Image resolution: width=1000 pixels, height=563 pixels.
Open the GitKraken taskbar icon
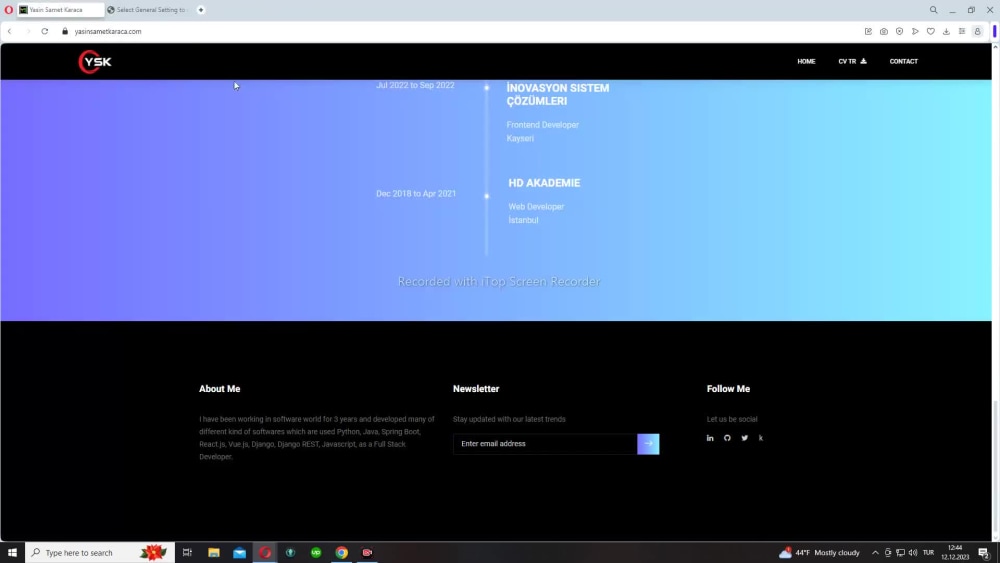point(290,553)
